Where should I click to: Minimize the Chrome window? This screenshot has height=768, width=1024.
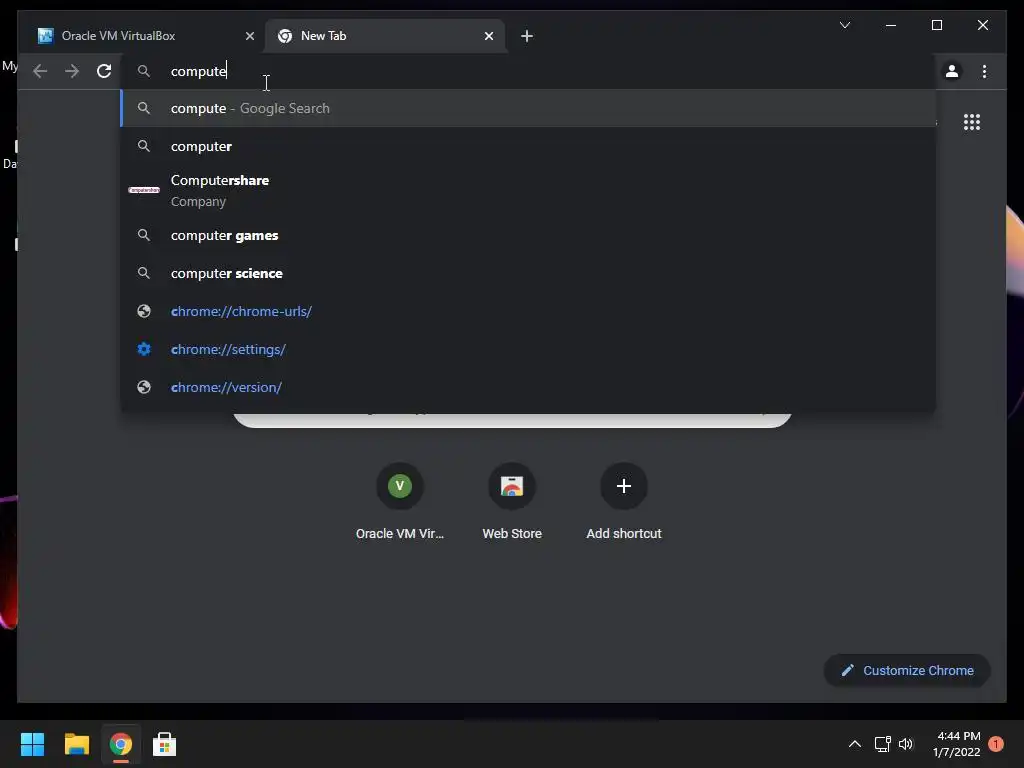891,25
